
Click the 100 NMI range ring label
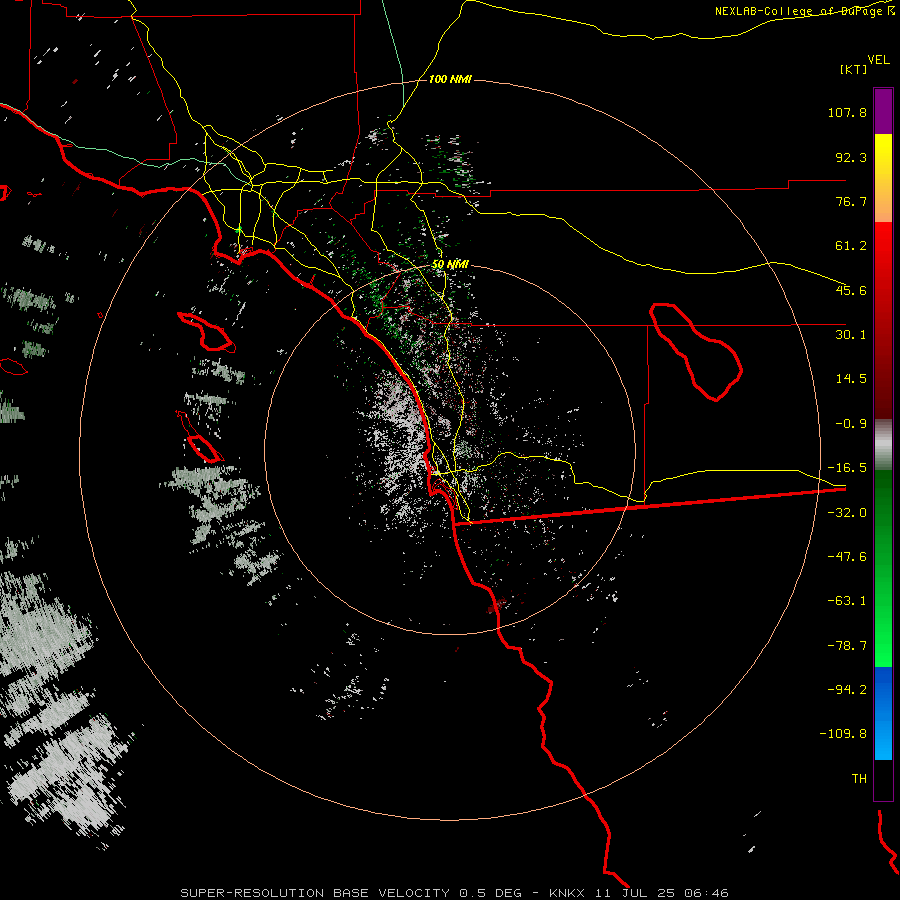pyautogui.click(x=450, y=79)
